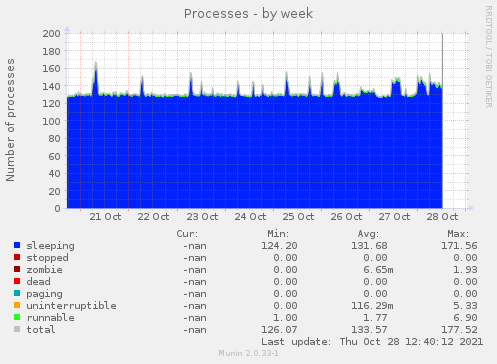497x364 pixels.
Task: Click the gray total legend swatch
Action: [x=17, y=329]
